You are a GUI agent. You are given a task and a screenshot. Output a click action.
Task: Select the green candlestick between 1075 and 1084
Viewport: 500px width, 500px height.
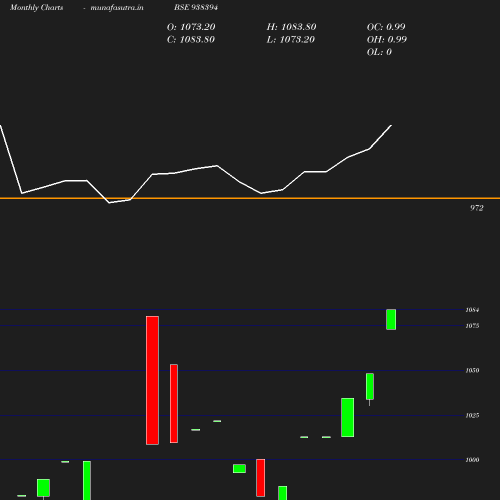coord(391,320)
